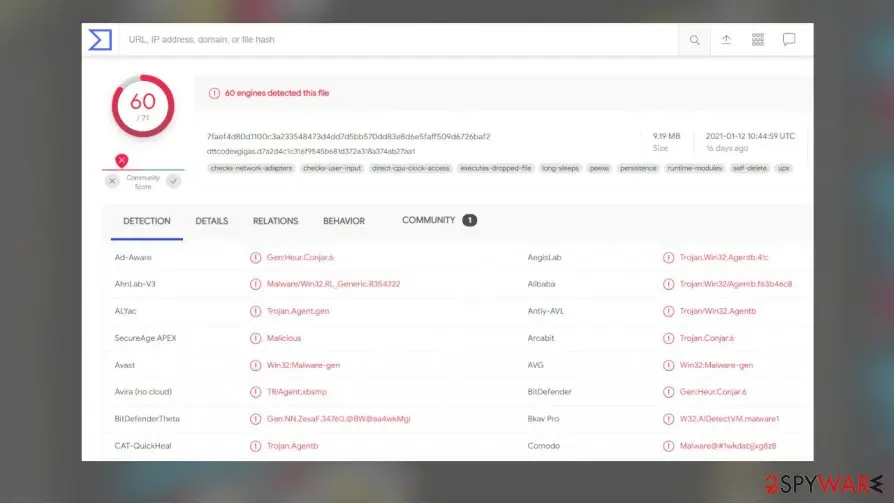894x504 pixels.
Task: Click the TR/Agent.xbsmp detection text
Action: point(296,392)
